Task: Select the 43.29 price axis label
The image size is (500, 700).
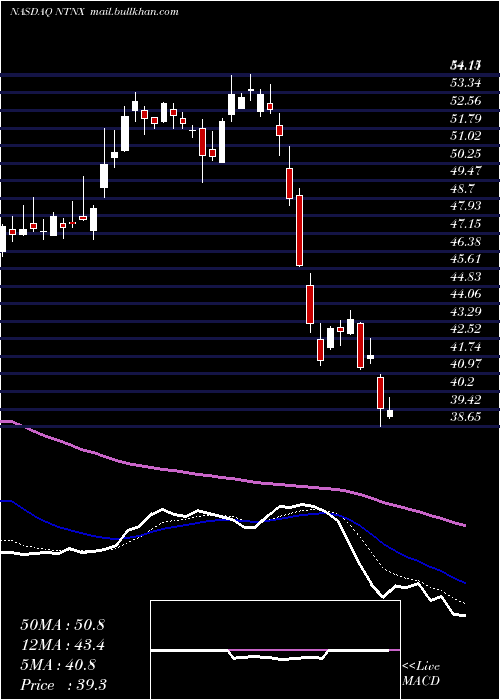Action: tap(465, 311)
